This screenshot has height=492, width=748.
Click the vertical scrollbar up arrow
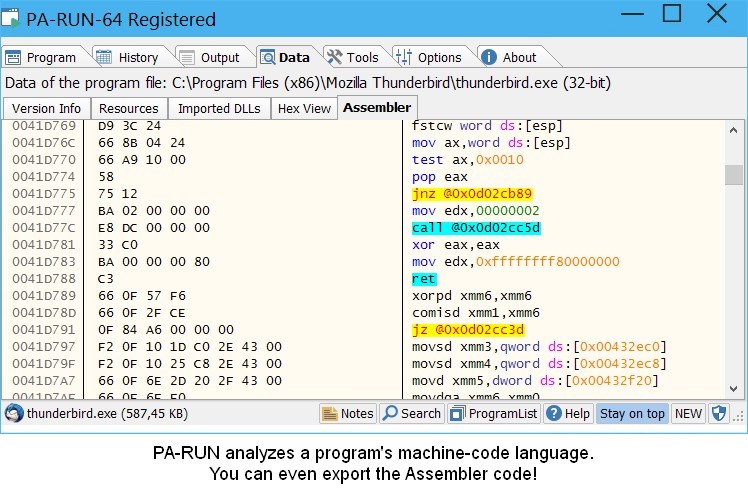734,130
